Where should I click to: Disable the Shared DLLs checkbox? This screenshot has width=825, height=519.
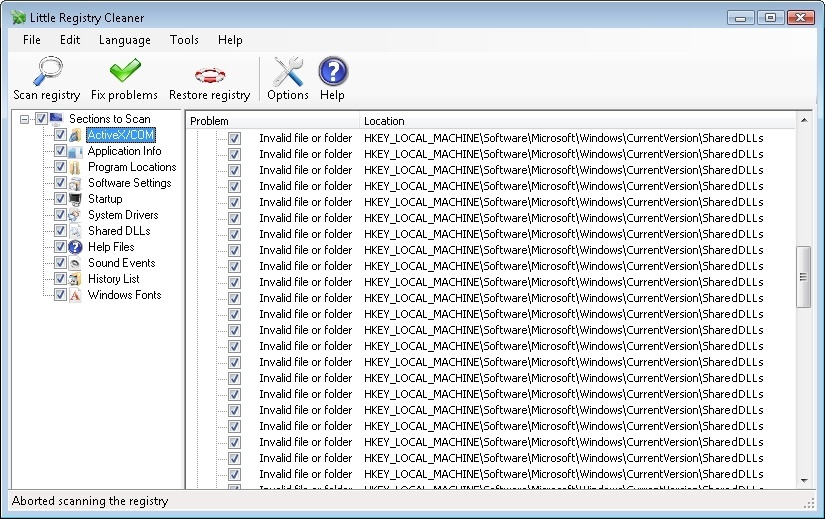[x=60, y=231]
